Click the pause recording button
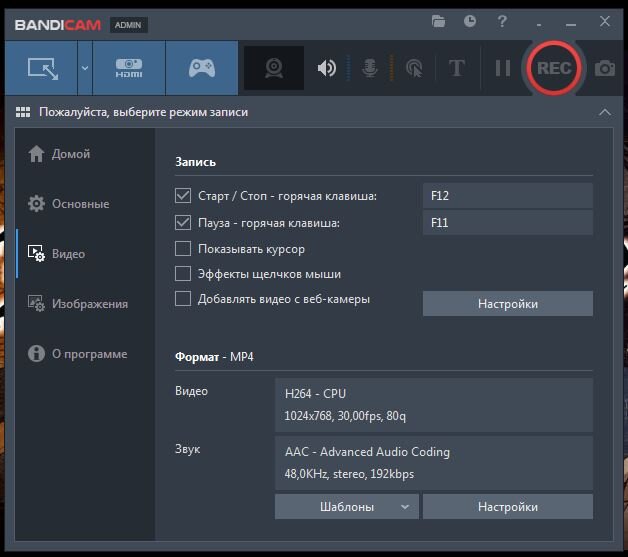 point(503,68)
